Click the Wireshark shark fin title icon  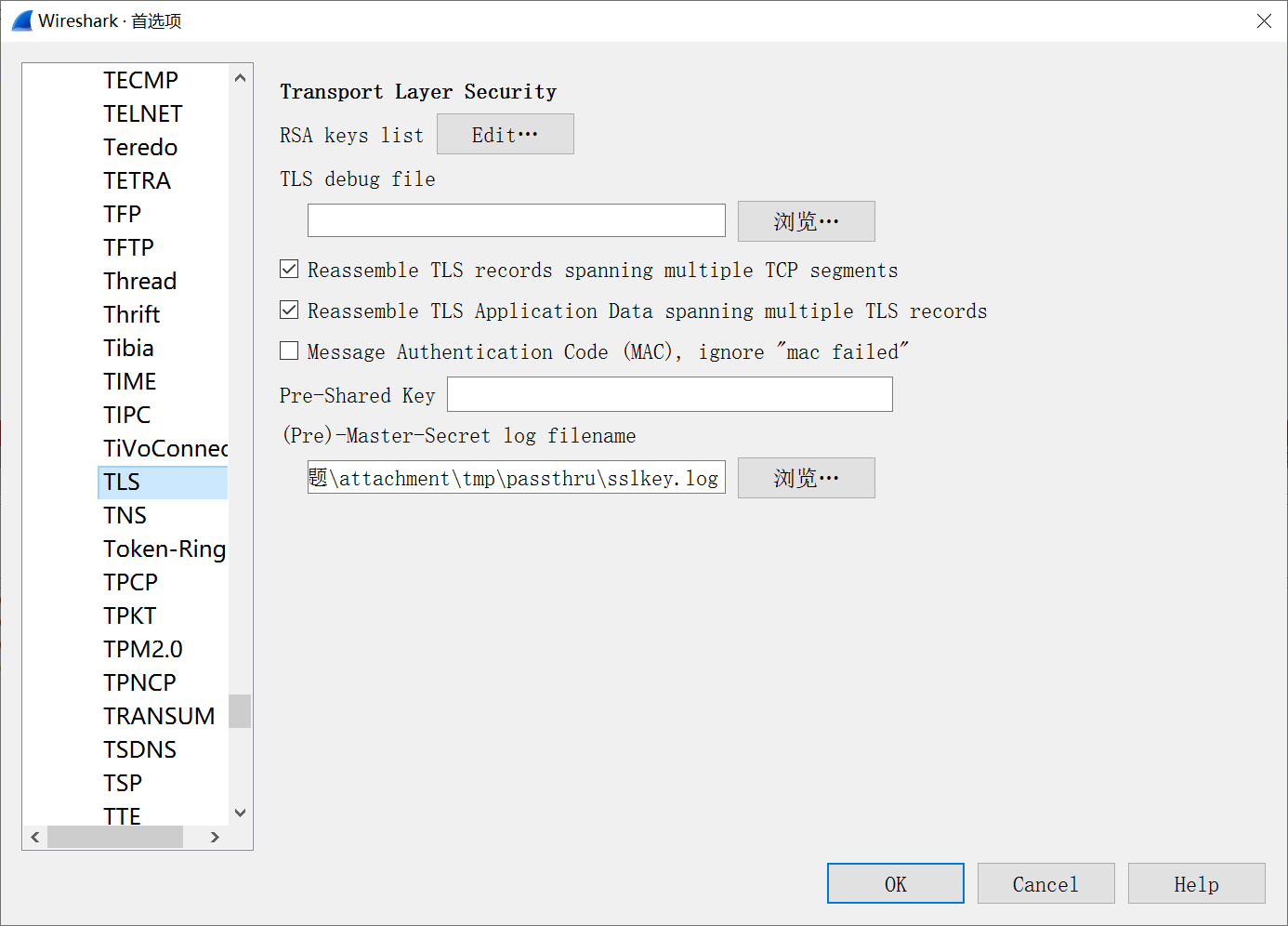(22, 20)
